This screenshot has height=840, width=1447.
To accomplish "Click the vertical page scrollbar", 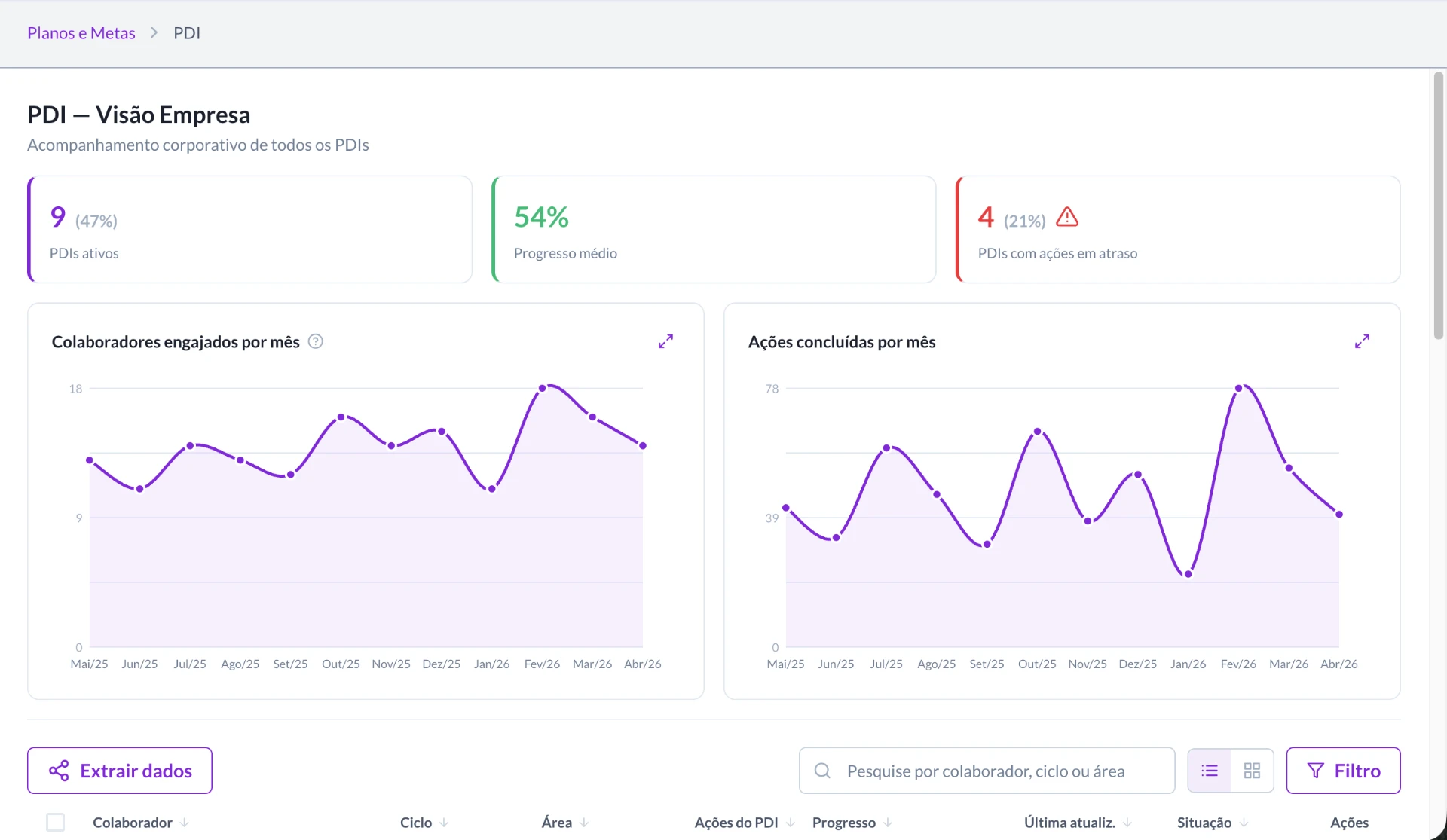I will pos(1439,206).
